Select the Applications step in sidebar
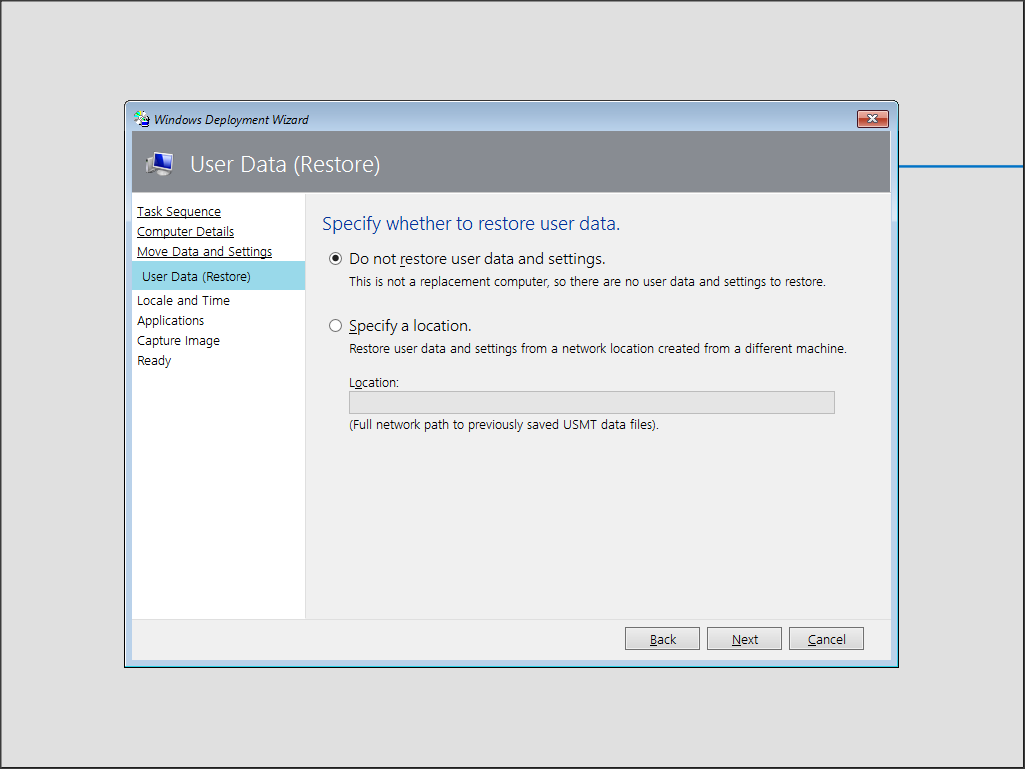 point(170,320)
